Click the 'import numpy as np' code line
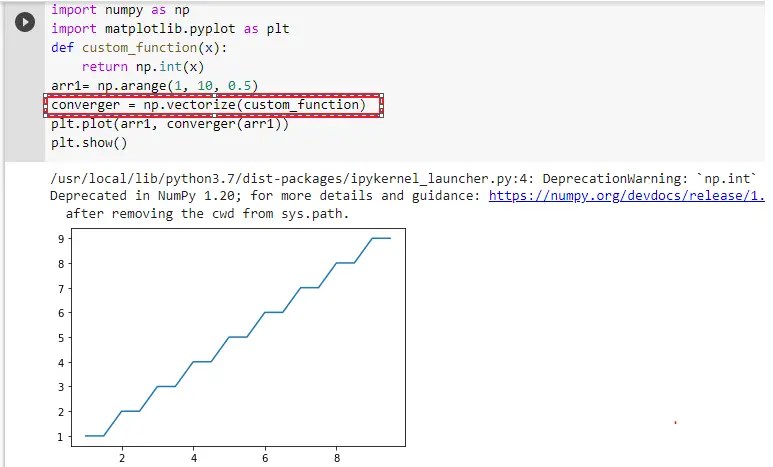 [x=120, y=10]
